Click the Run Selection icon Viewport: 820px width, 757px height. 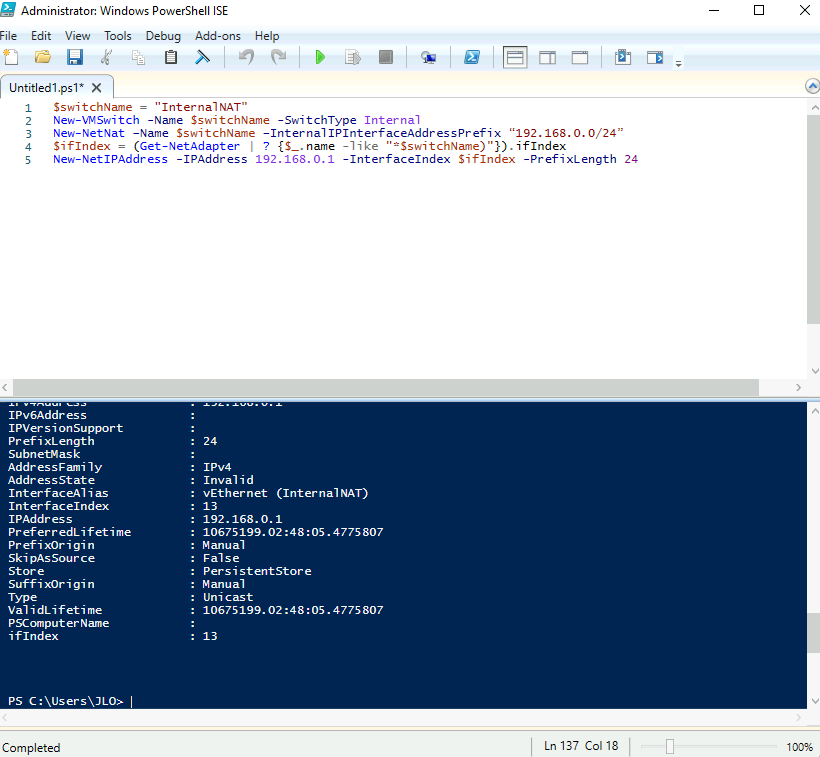pyautogui.click(x=353, y=57)
